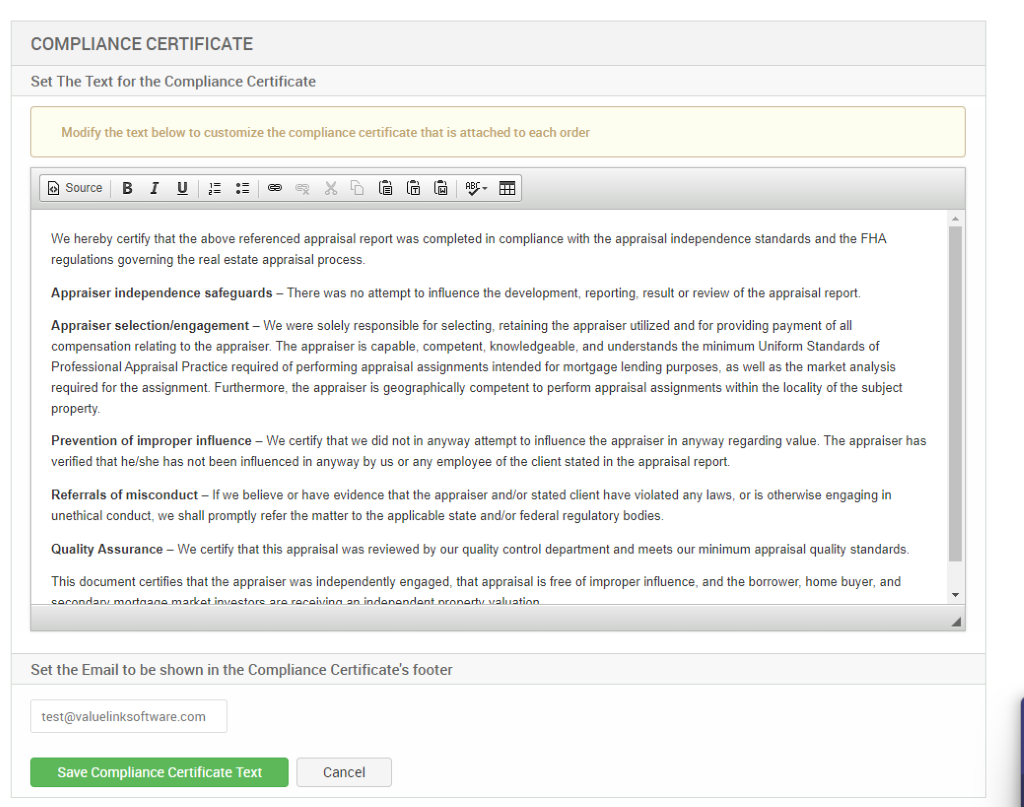Toggle underline formatting

(x=182, y=188)
